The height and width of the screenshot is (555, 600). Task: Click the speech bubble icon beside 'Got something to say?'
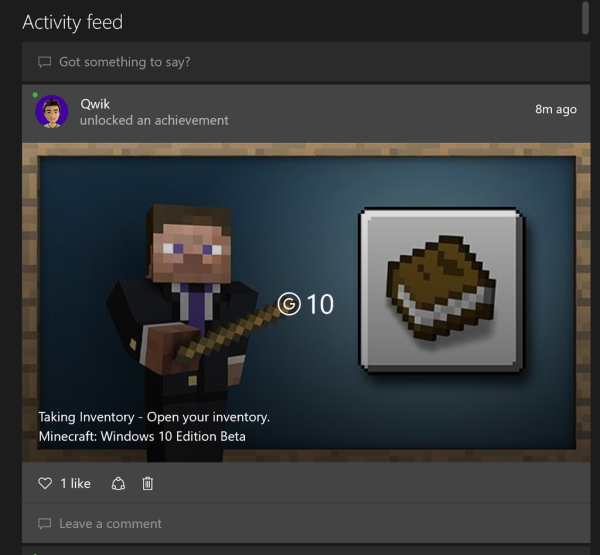[x=44, y=62]
